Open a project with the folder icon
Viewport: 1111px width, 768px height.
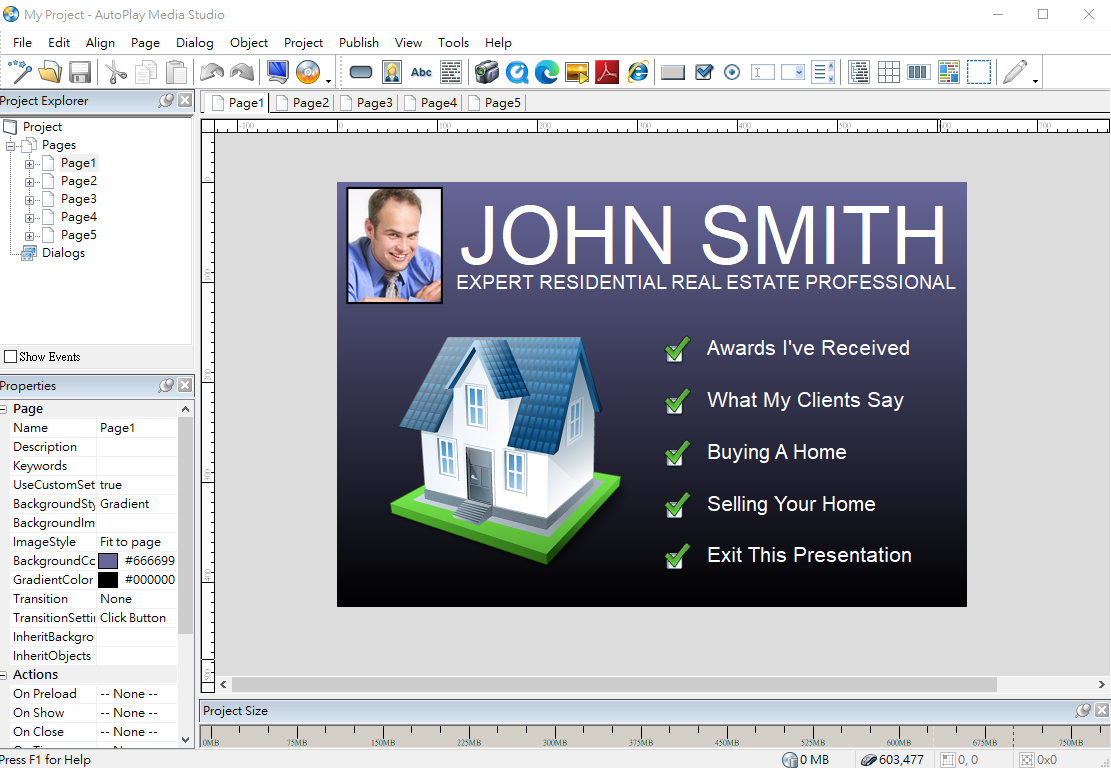[50, 72]
